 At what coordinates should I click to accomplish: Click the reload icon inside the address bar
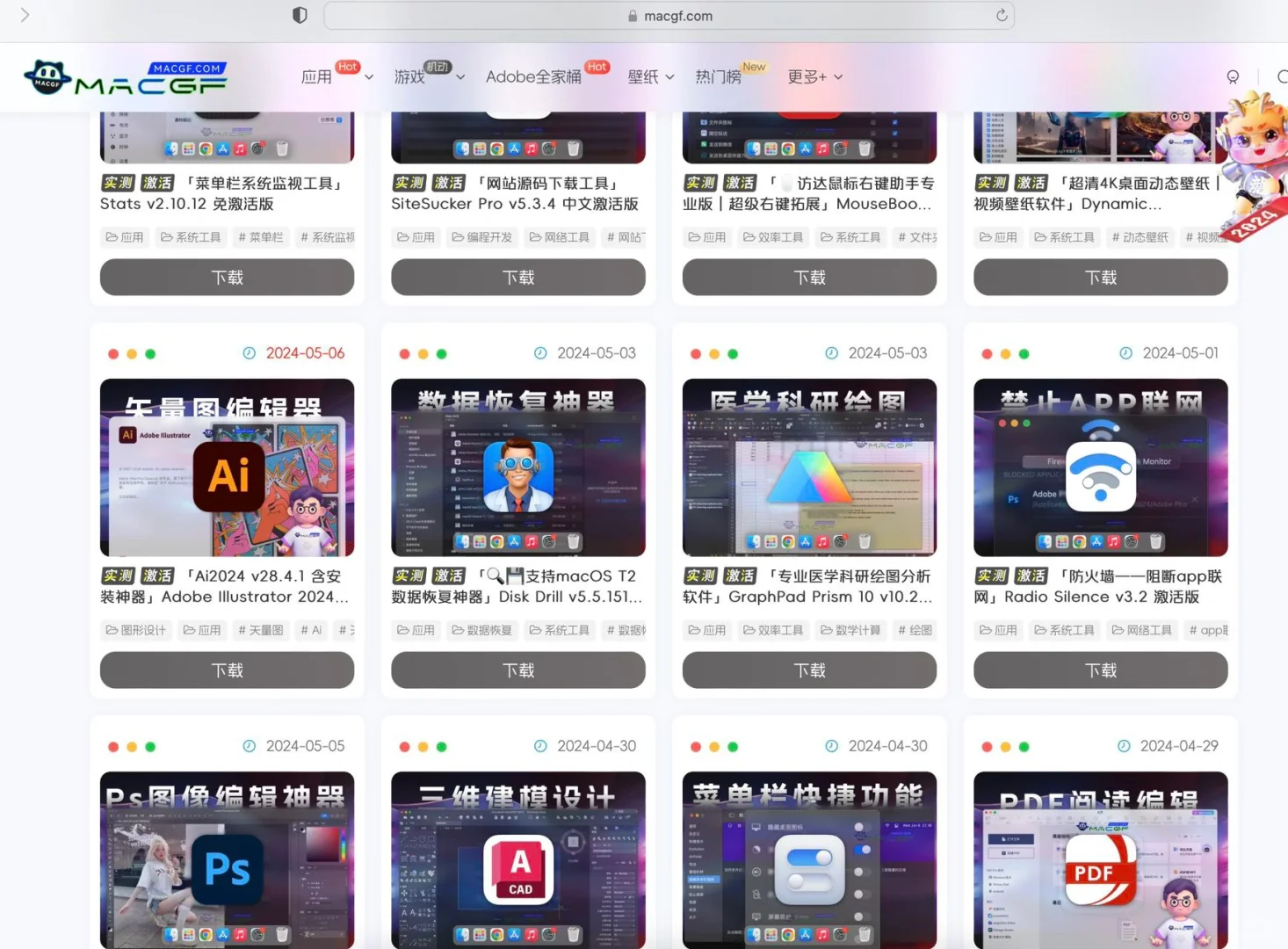(x=1001, y=15)
